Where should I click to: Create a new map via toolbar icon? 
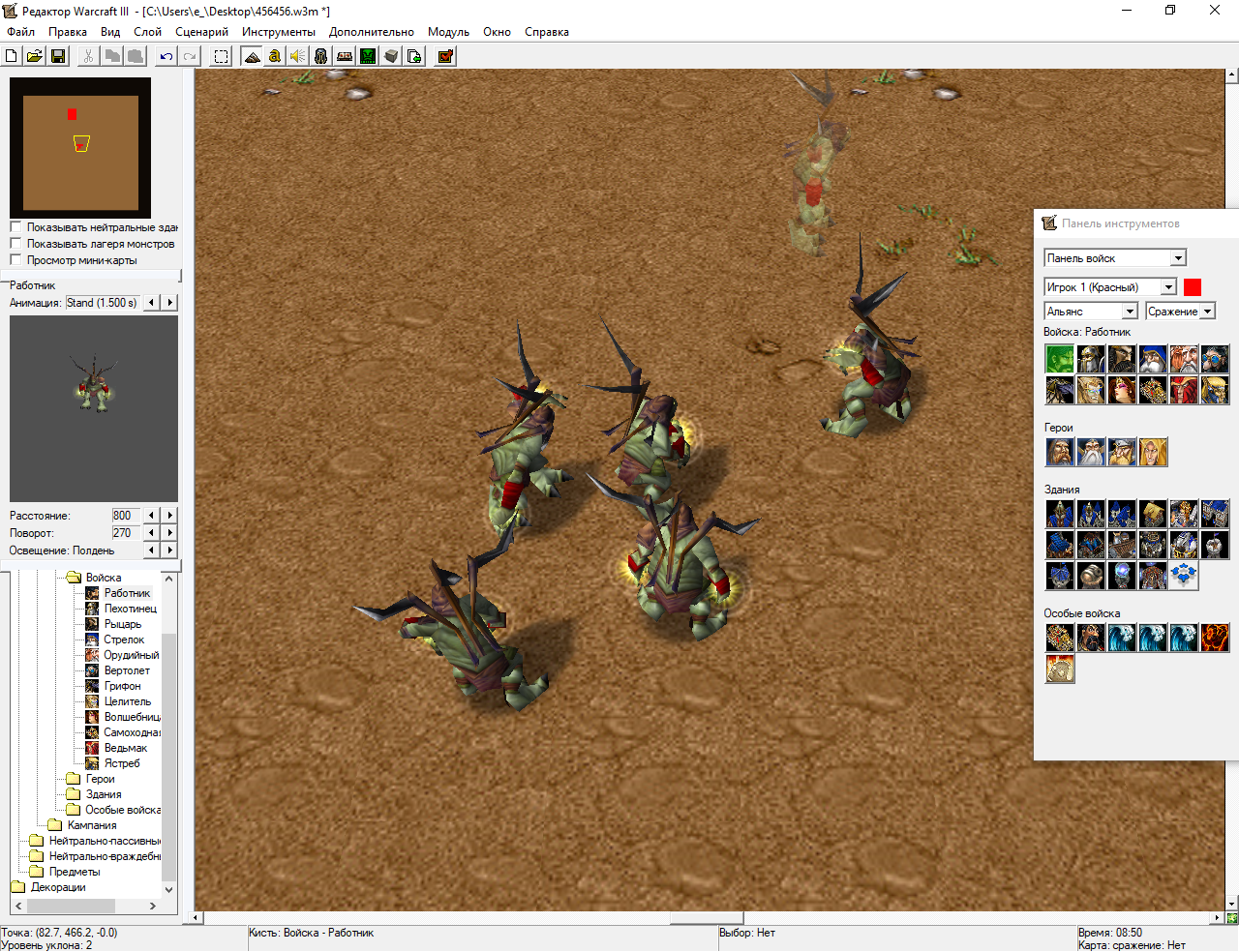coord(12,56)
